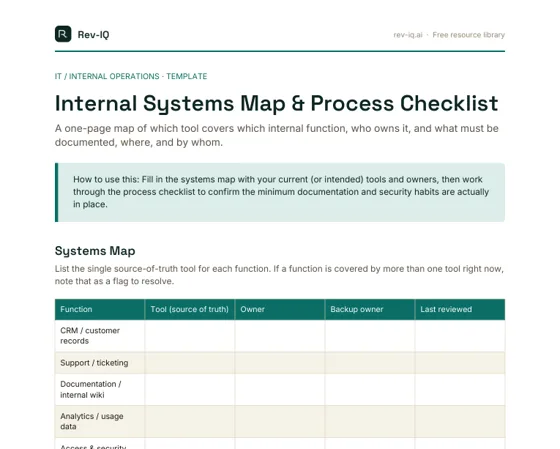Viewport: 560px width, 449px height.
Task: Click the Backup owner column header
Action: click(370, 309)
